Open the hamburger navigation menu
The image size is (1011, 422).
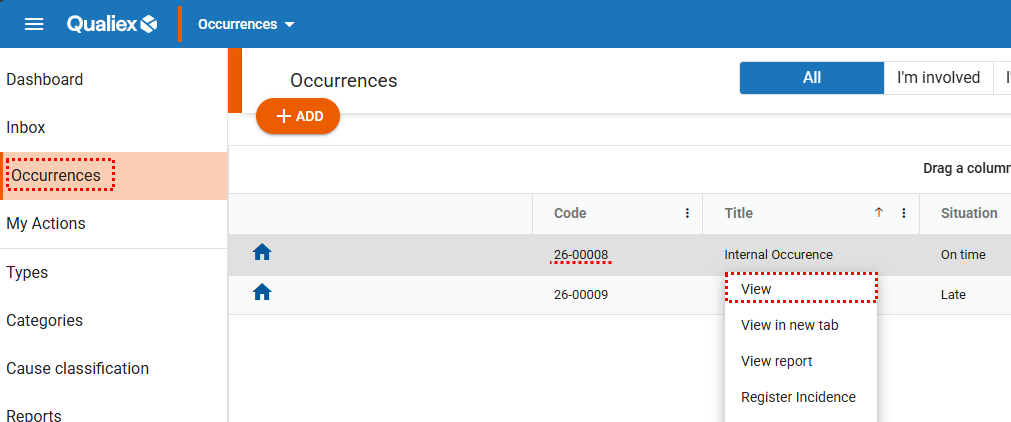[34, 24]
